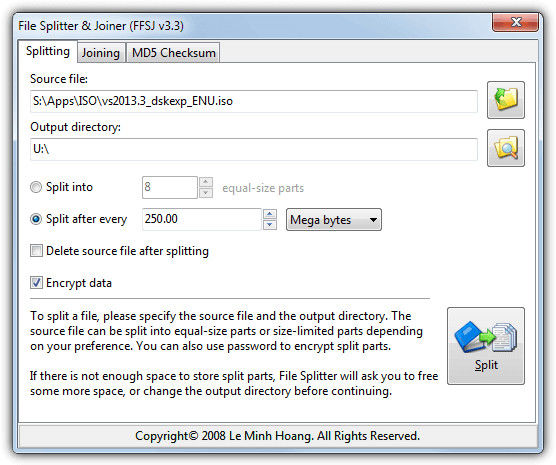Screen dimensions: 556x465
Task: Decrease the split size with down arrow
Action: coord(270,225)
